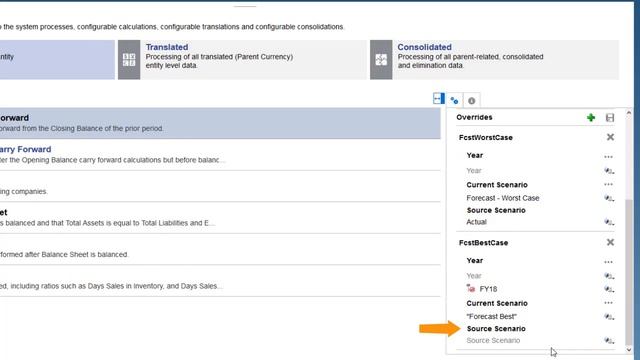Toggle the Overrides panel view icon
Screen dimensions: 640x360
point(439,99)
